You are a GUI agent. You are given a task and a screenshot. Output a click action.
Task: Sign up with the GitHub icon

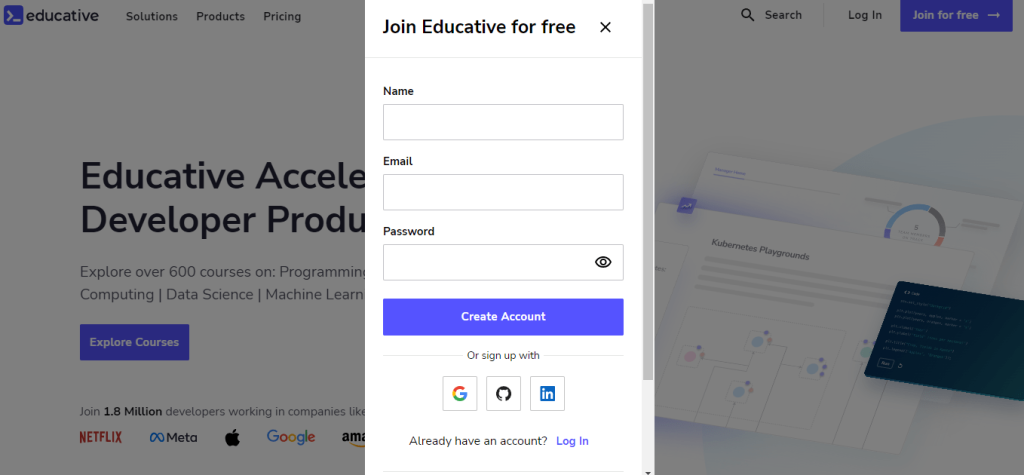[x=504, y=393]
